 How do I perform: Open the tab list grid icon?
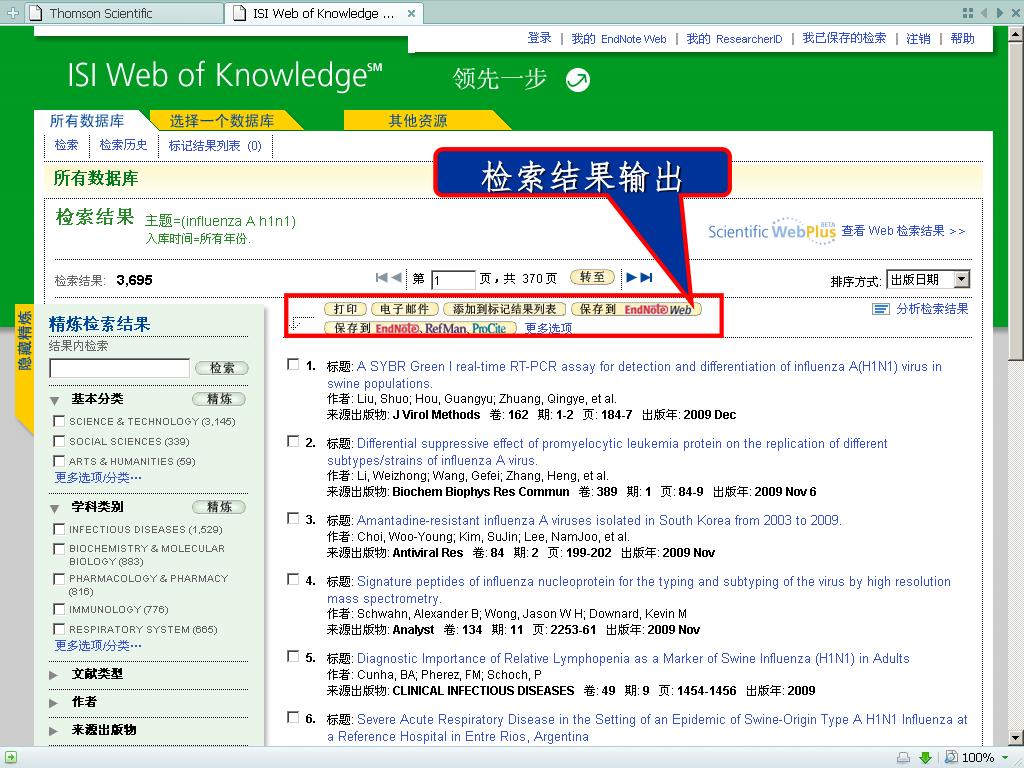coord(968,12)
